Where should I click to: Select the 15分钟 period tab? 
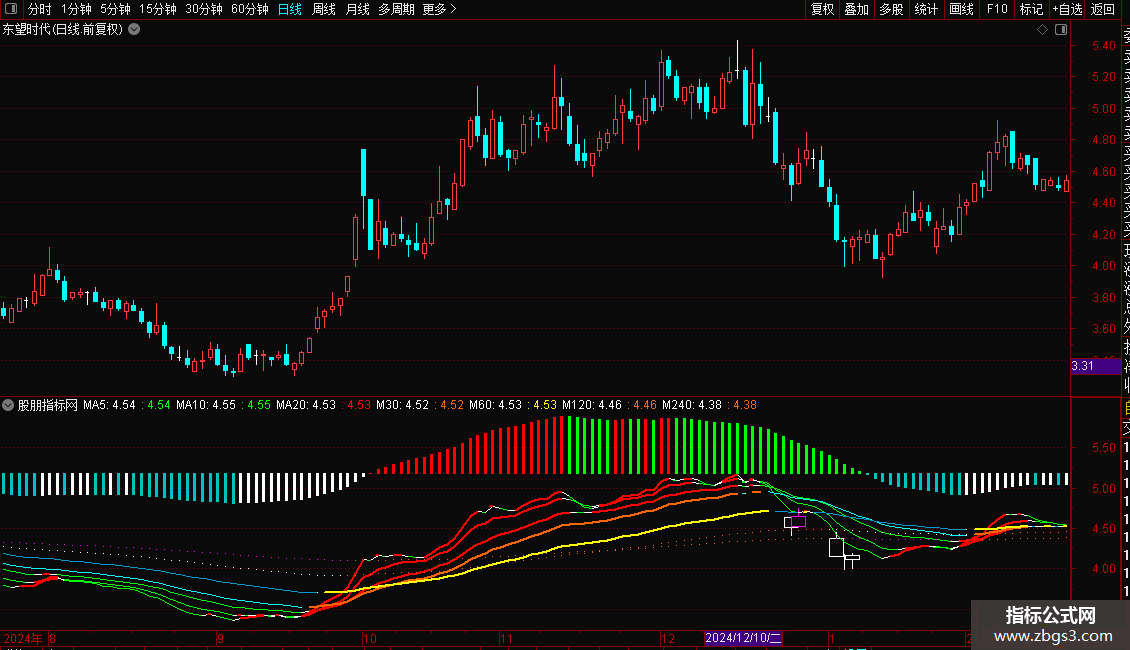click(x=158, y=9)
